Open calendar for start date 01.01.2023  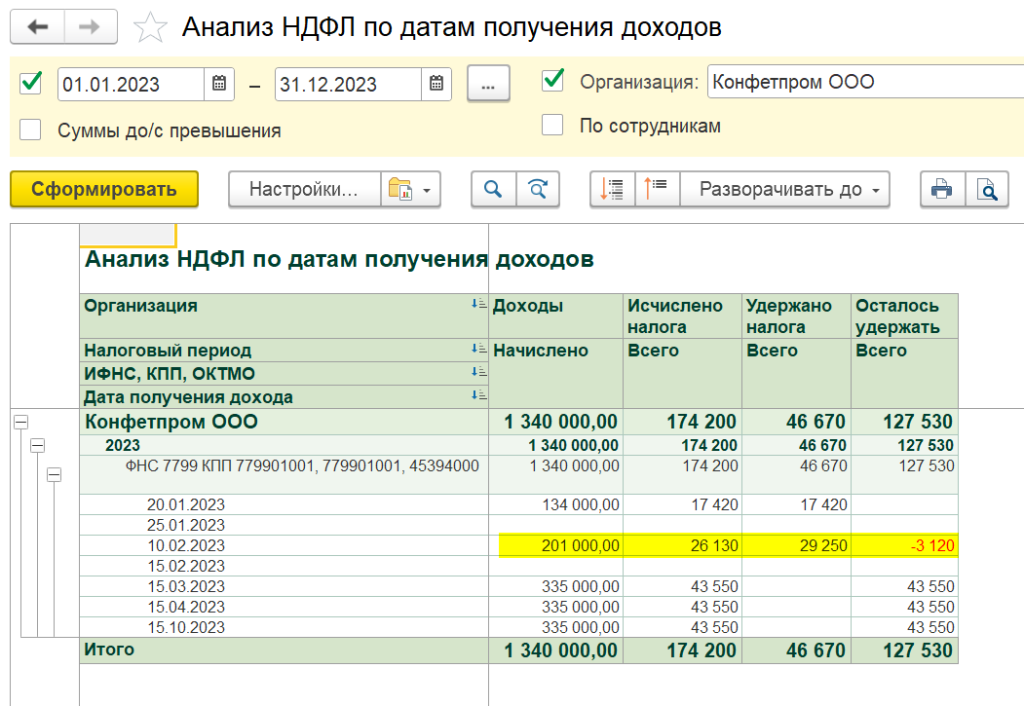tap(219, 85)
